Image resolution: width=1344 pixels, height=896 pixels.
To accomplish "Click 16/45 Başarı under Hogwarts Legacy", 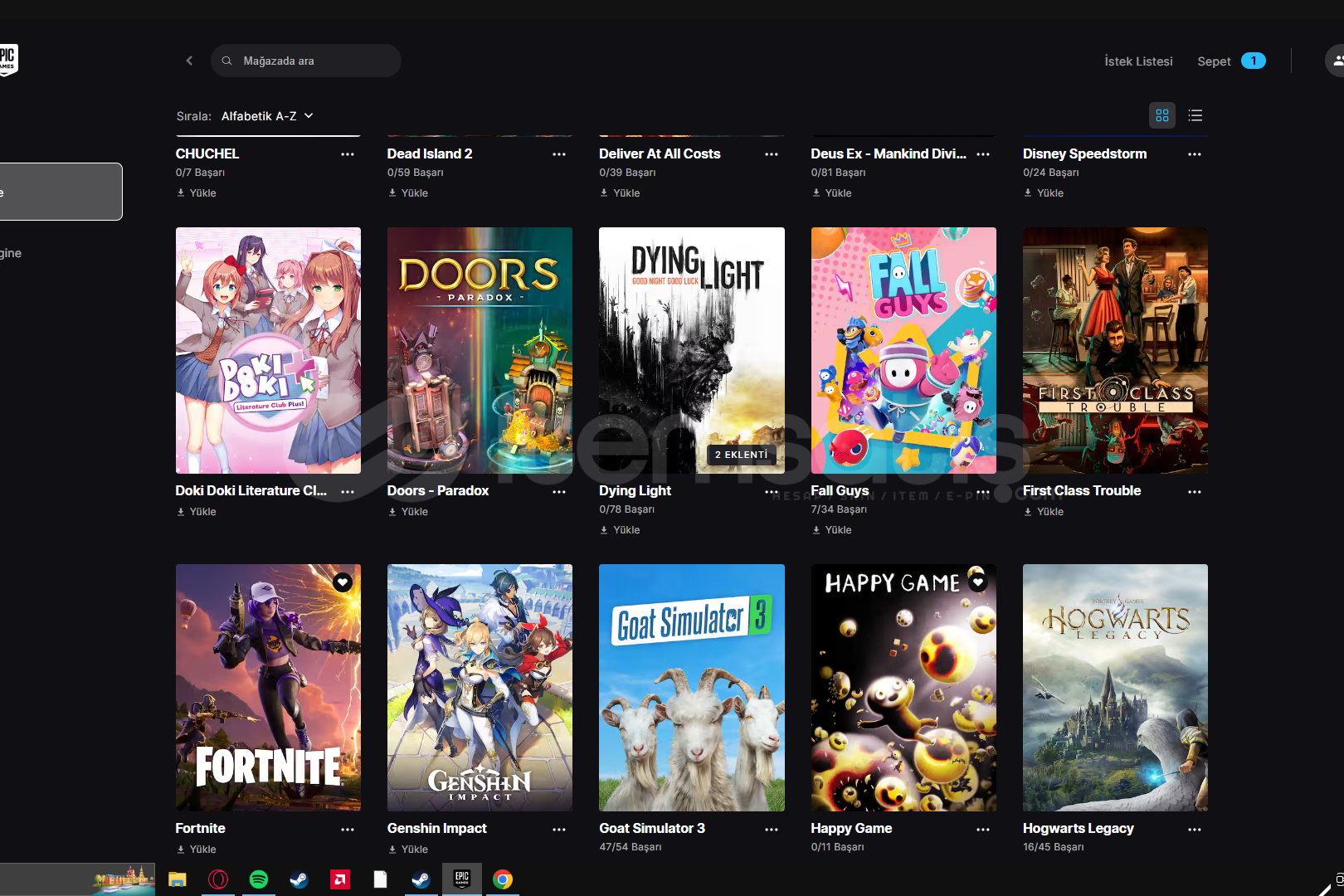I will coord(1054,847).
